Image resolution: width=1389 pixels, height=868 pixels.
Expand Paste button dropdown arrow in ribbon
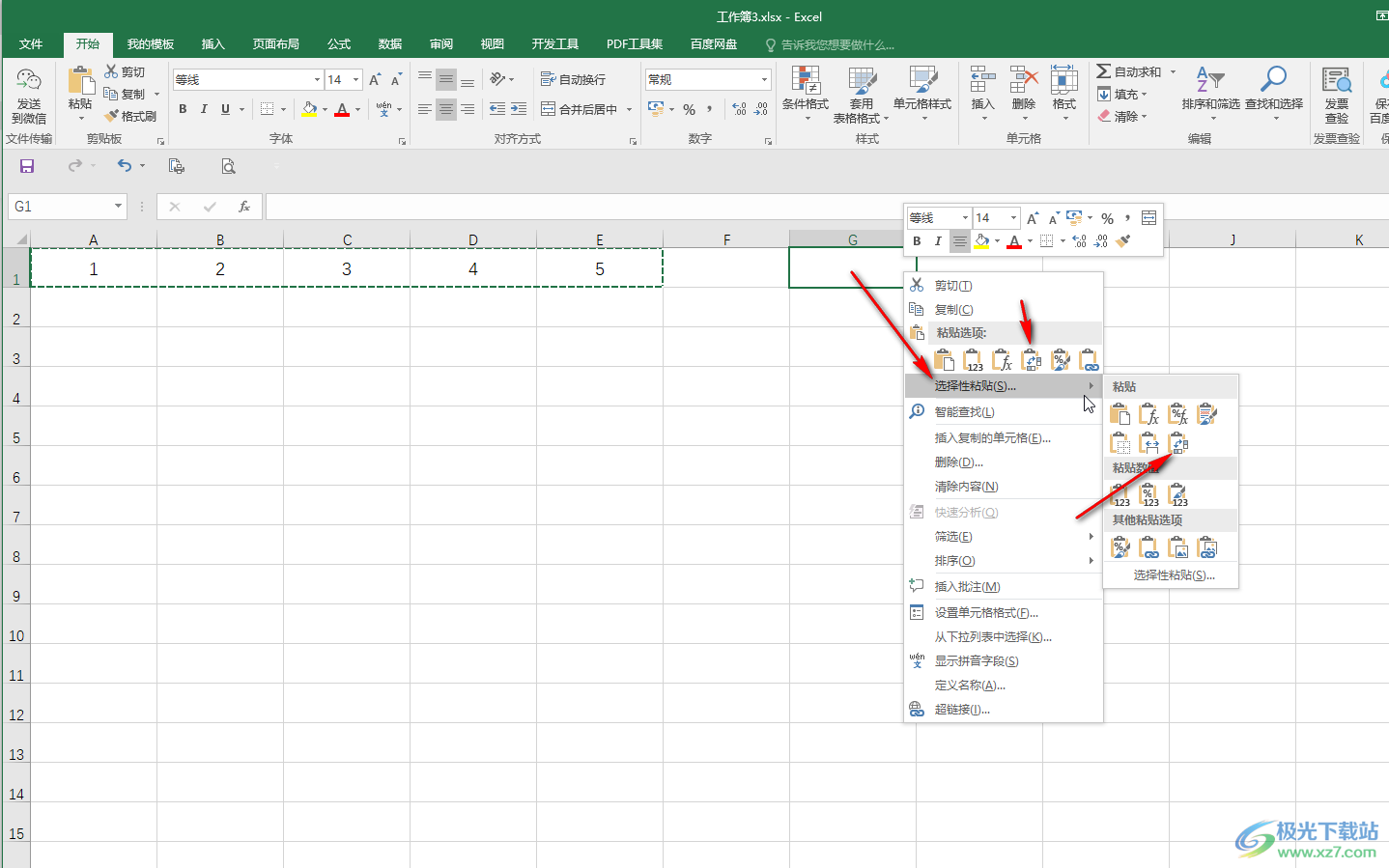pyautogui.click(x=80, y=118)
